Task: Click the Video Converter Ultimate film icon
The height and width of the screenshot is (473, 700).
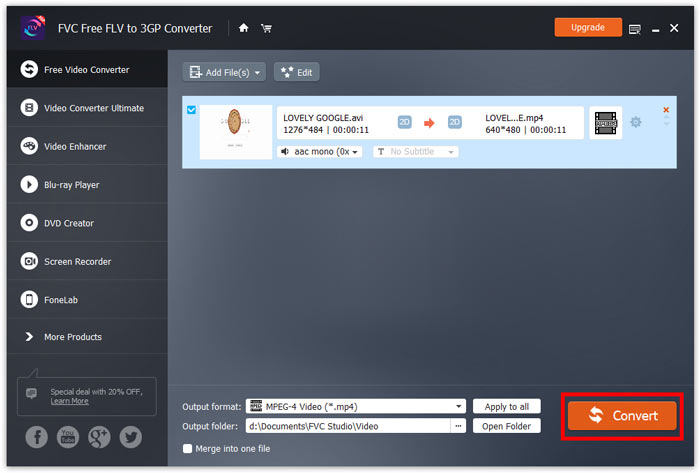Action: [29, 108]
